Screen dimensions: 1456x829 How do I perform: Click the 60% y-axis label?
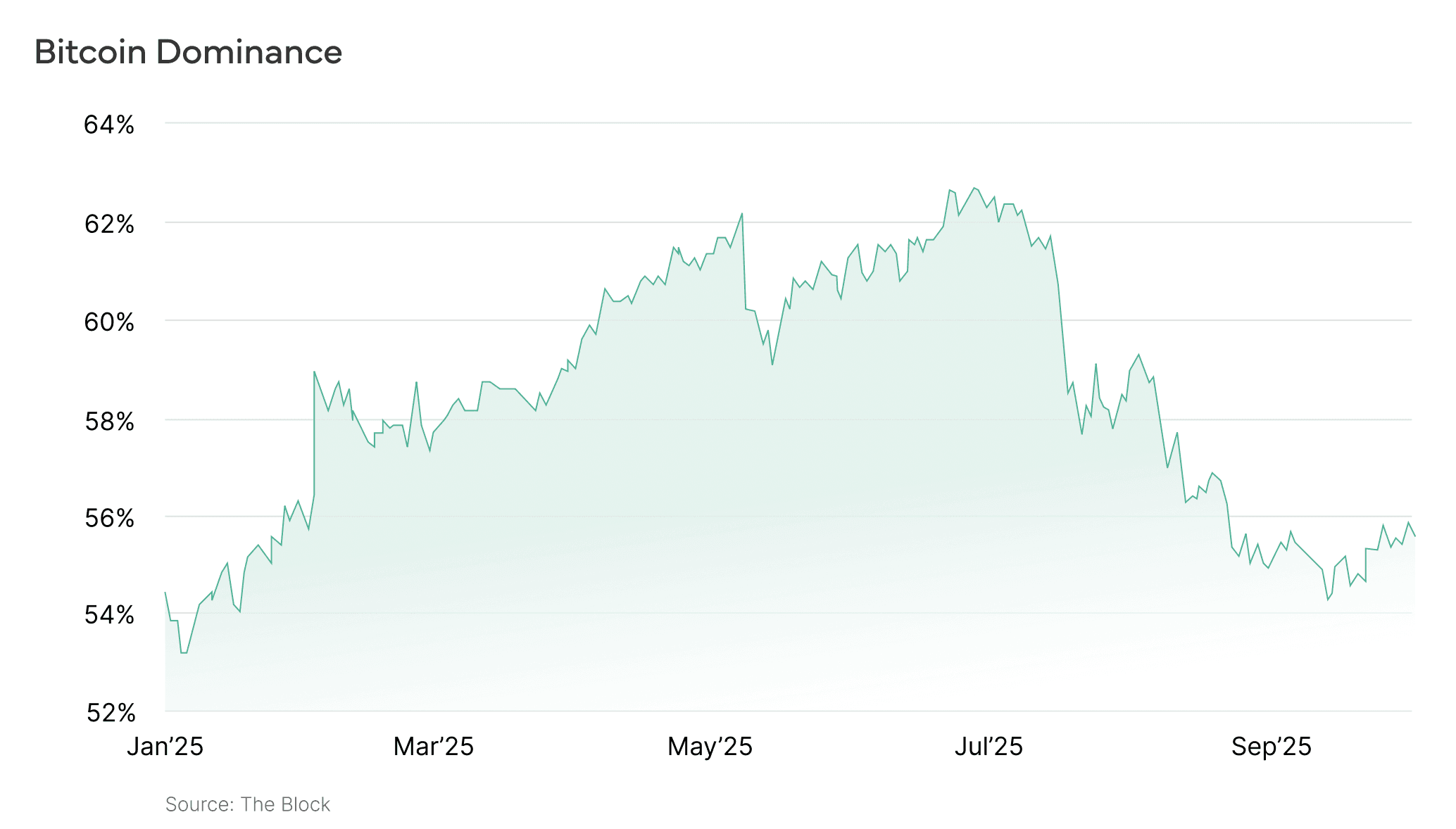click(x=109, y=322)
